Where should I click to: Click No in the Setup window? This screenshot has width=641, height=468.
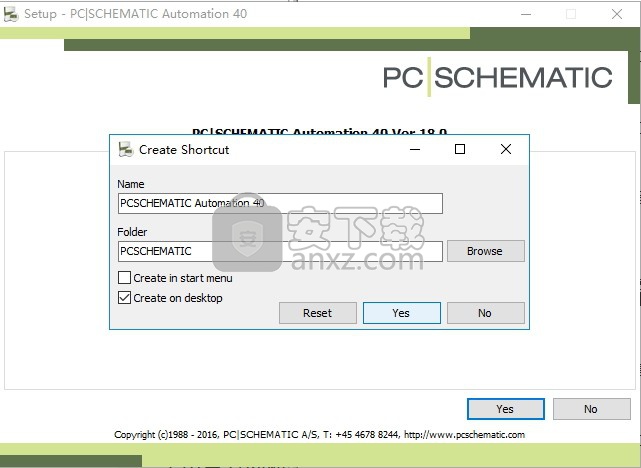pyautogui.click(x=592, y=409)
